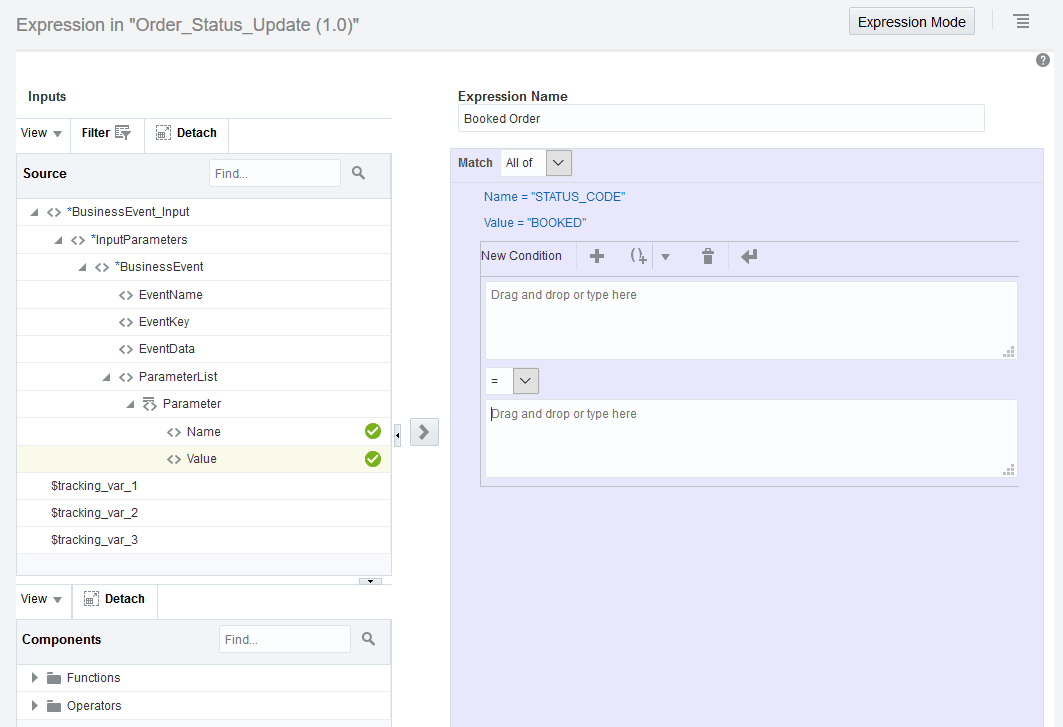Delete the condition using the trash icon
The image size is (1063, 727).
[708, 256]
